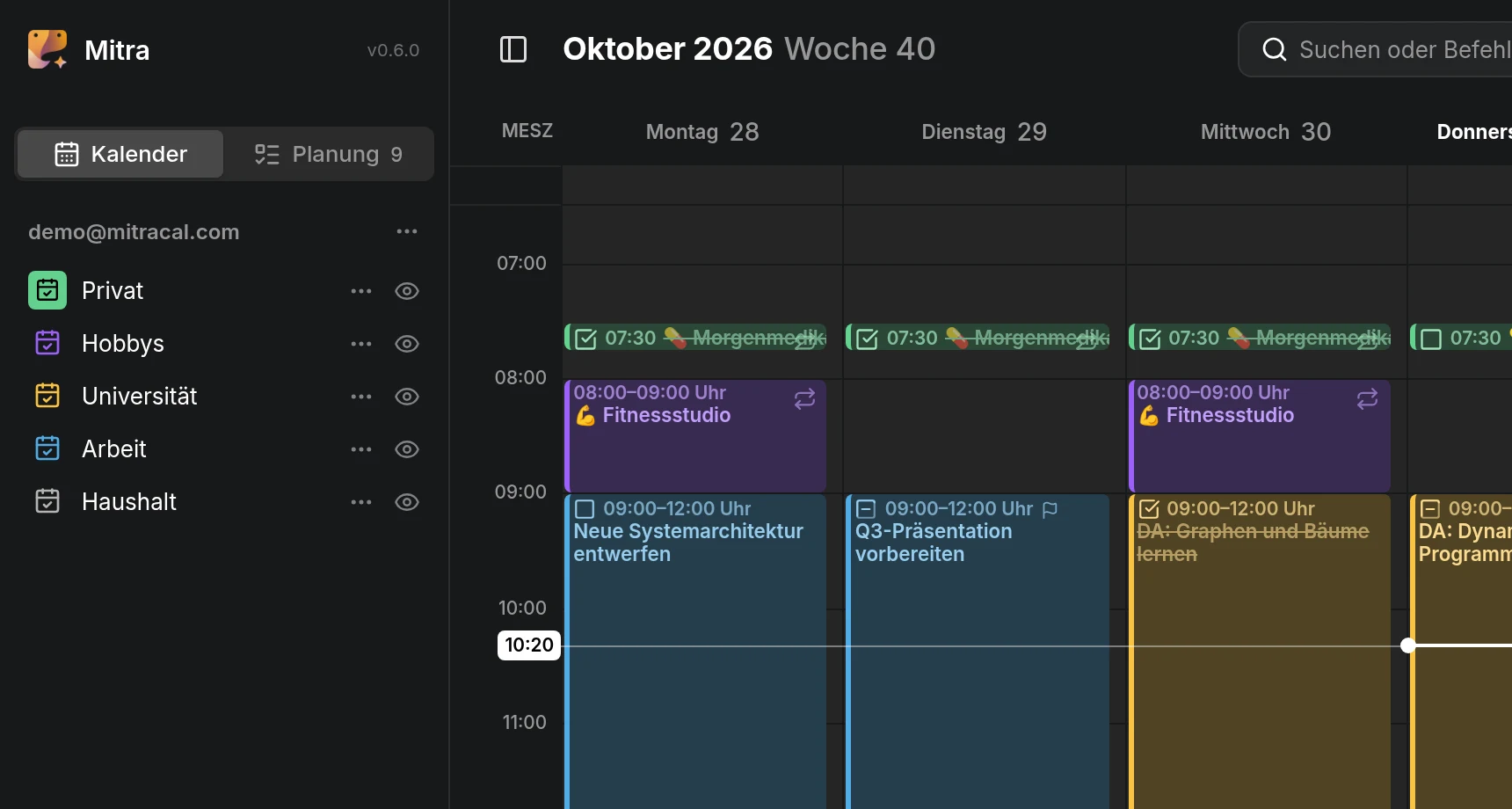
Task: Toggle Universität calendar eye icon
Action: tap(406, 397)
